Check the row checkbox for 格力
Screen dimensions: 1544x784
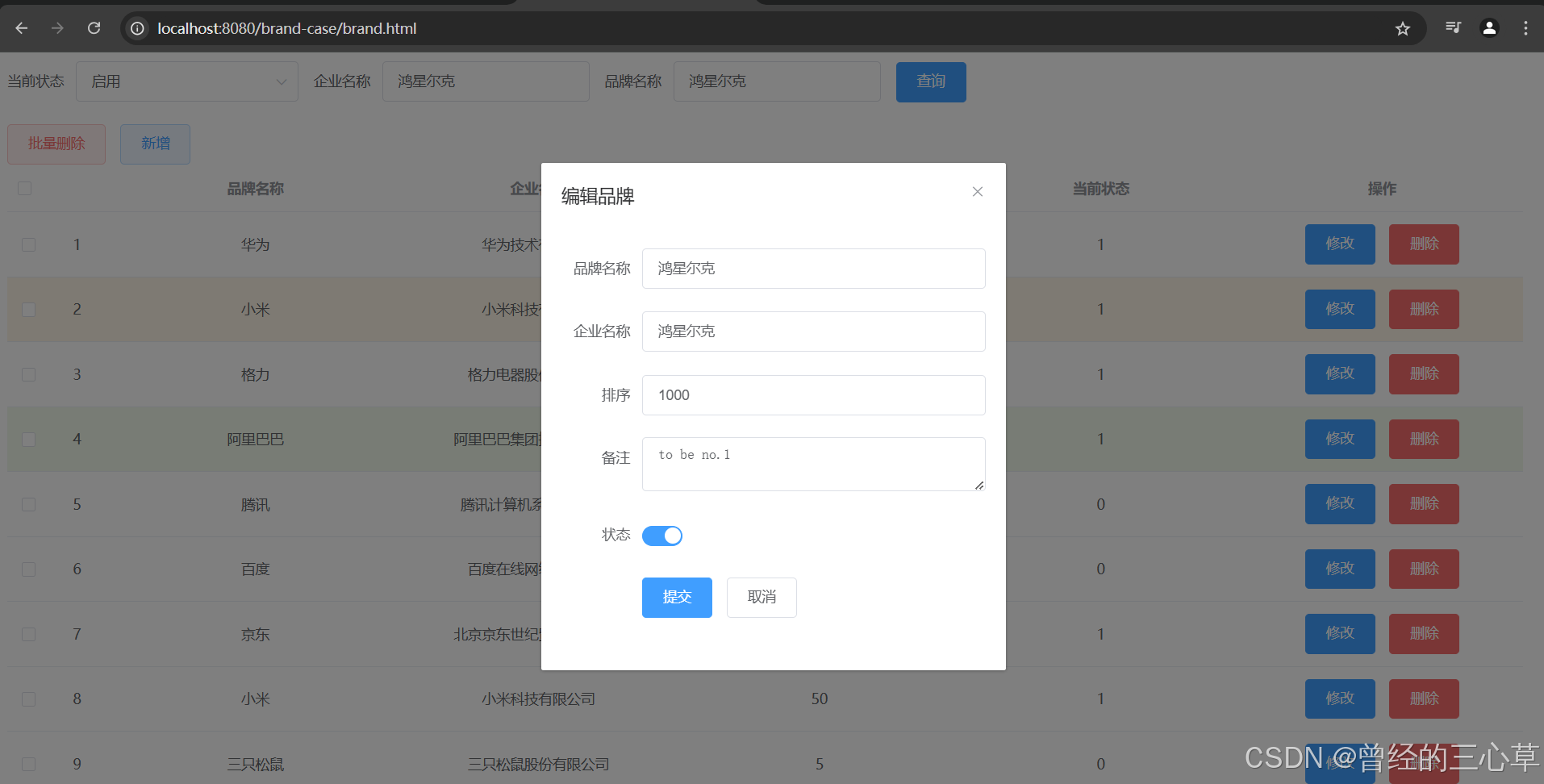click(29, 374)
